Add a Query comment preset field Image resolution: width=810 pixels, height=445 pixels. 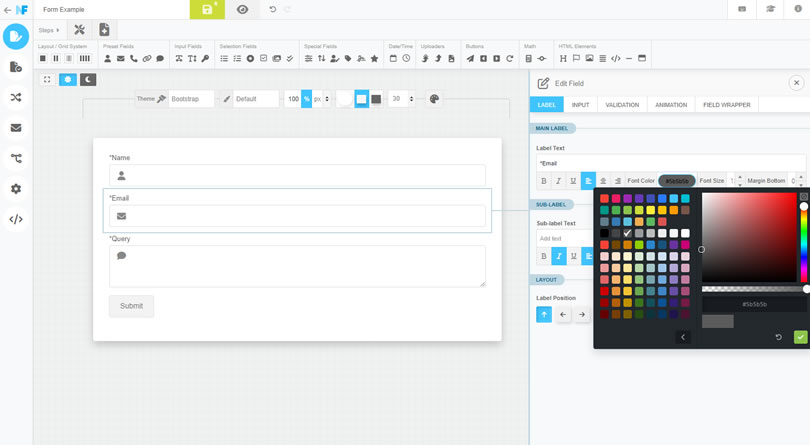[160, 58]
